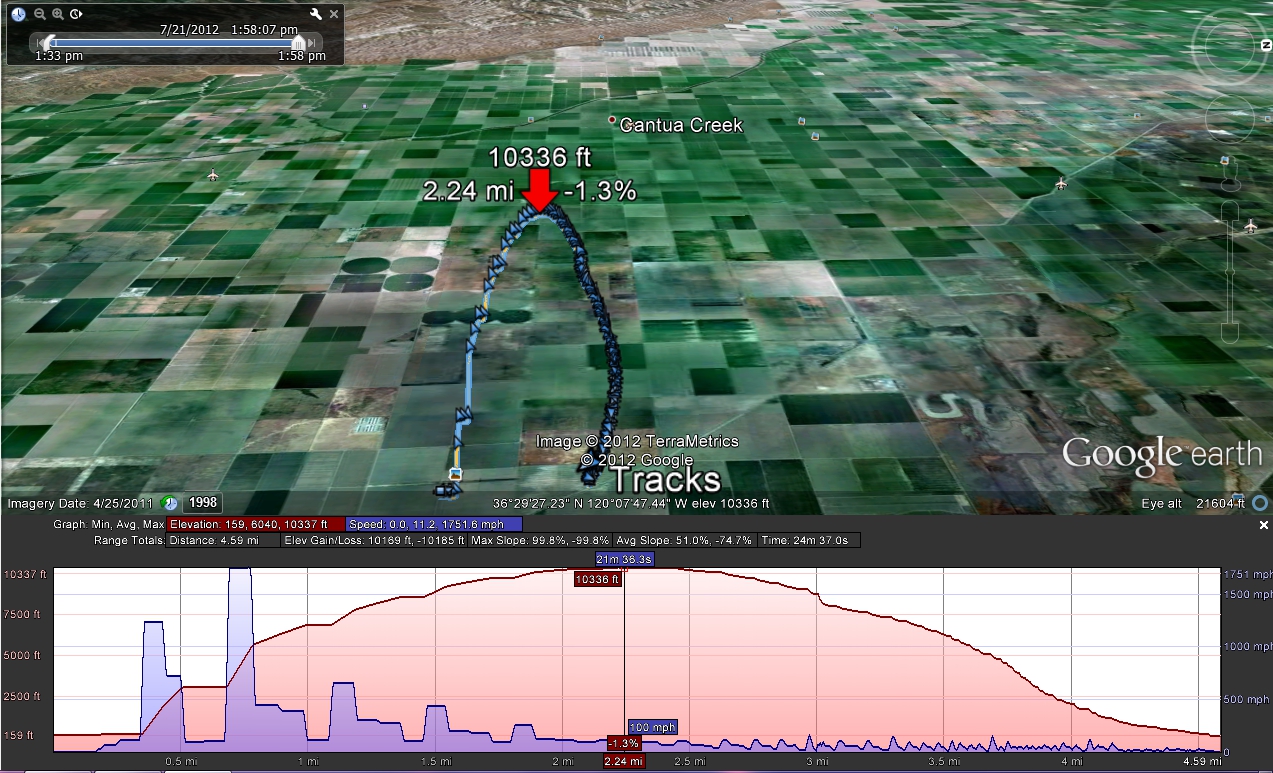Click the right end time slider handle
The width and height of the screenshot is (1273, 773).
(298, 42)
